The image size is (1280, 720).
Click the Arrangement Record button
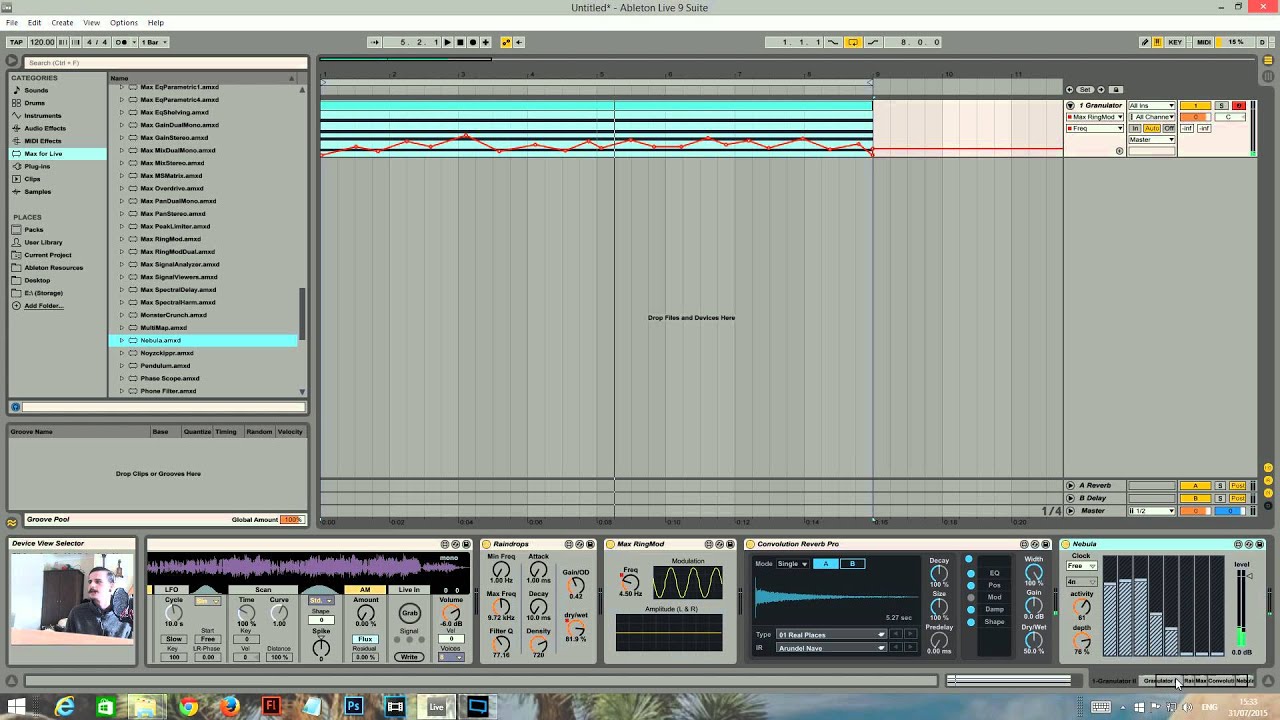[473, 42]
